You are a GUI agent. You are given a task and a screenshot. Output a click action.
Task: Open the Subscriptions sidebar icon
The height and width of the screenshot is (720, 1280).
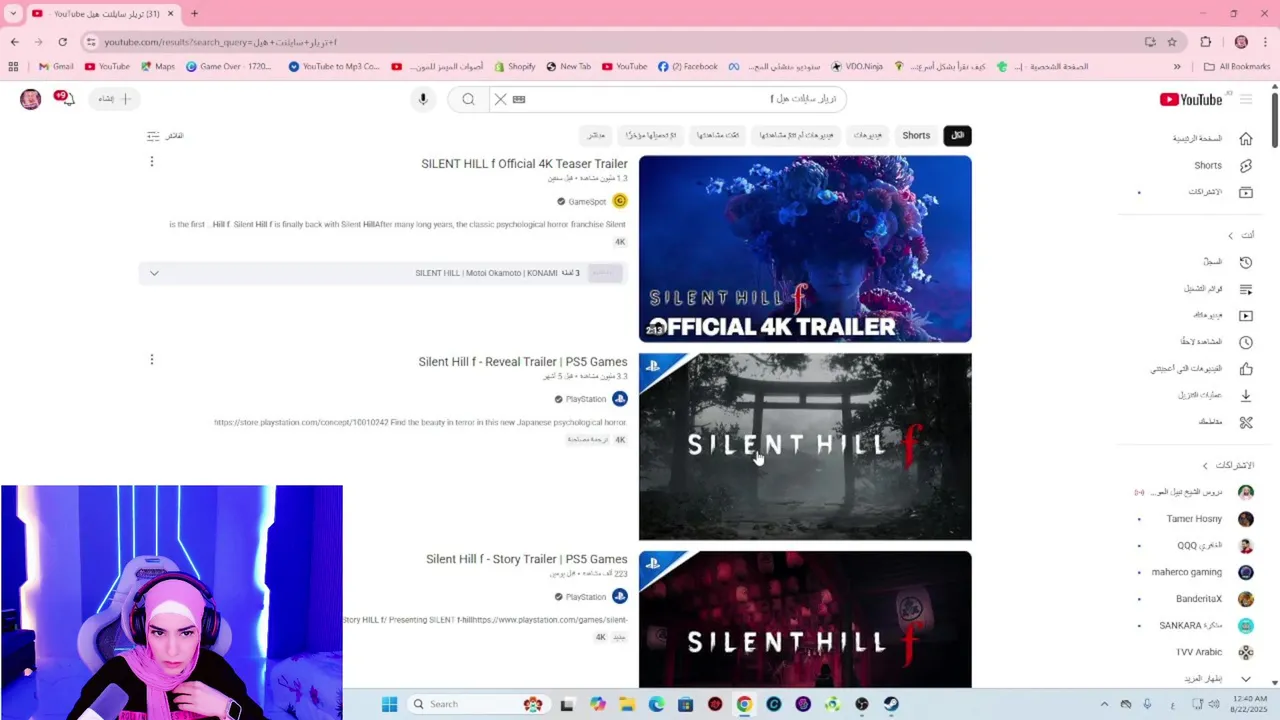click(1245, 192)
